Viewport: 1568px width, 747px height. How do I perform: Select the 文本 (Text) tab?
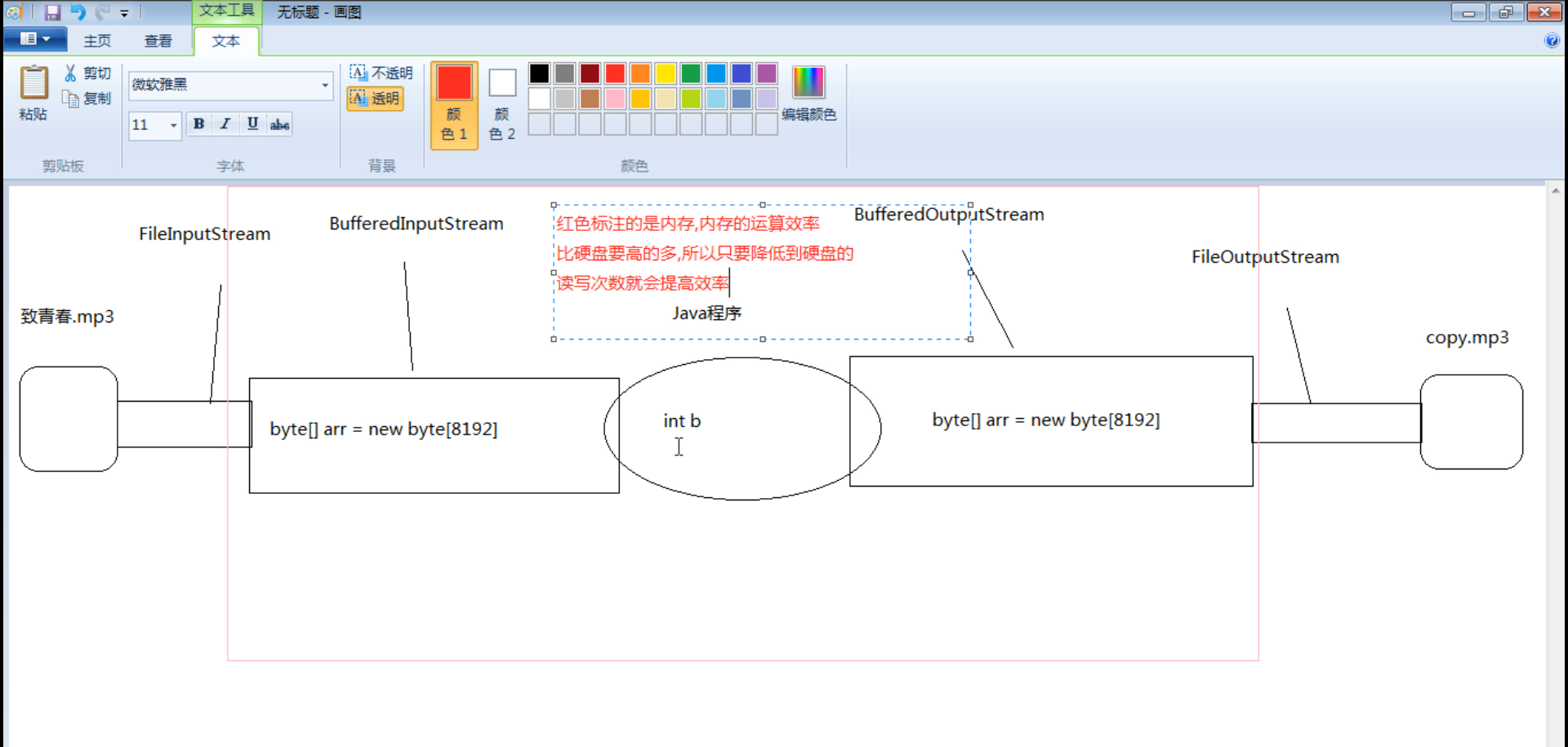226,41
